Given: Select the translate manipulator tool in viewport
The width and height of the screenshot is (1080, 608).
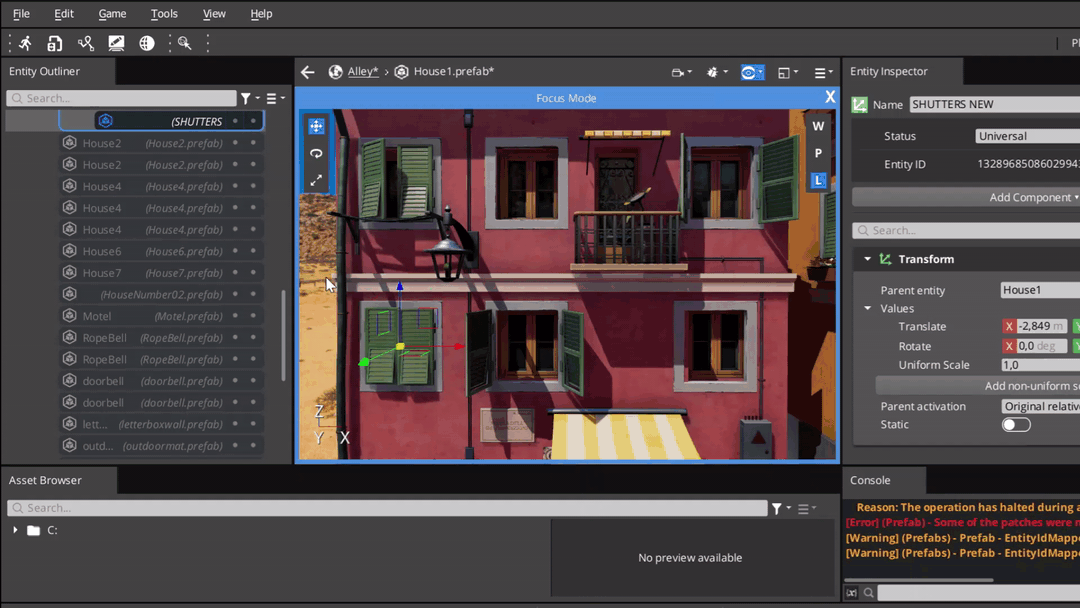Looking at the screenshot, I should (x=316, y=127).
